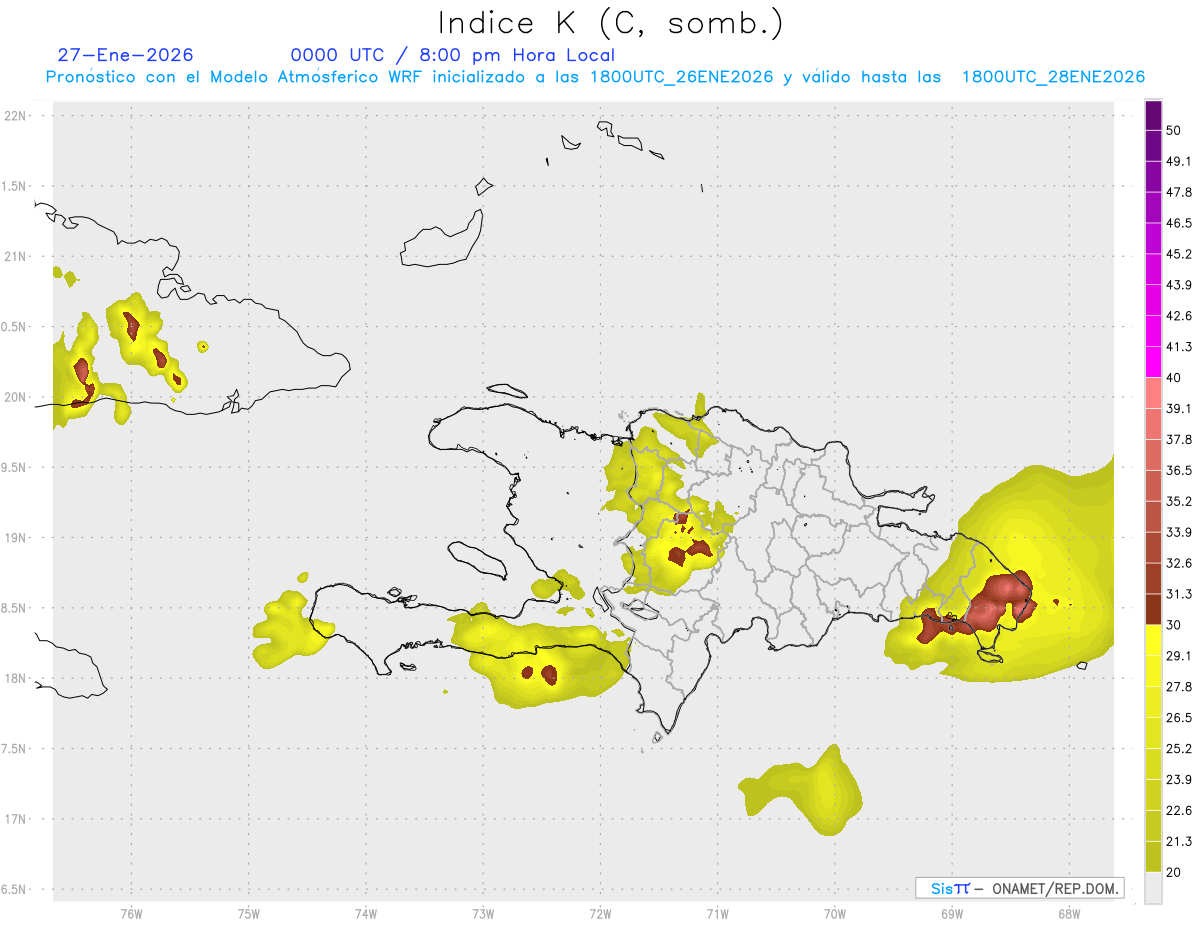Click the bright magenta swatch between 40 and 41.3
Screen dimensions: 1200x927
tap(1154, 360)
